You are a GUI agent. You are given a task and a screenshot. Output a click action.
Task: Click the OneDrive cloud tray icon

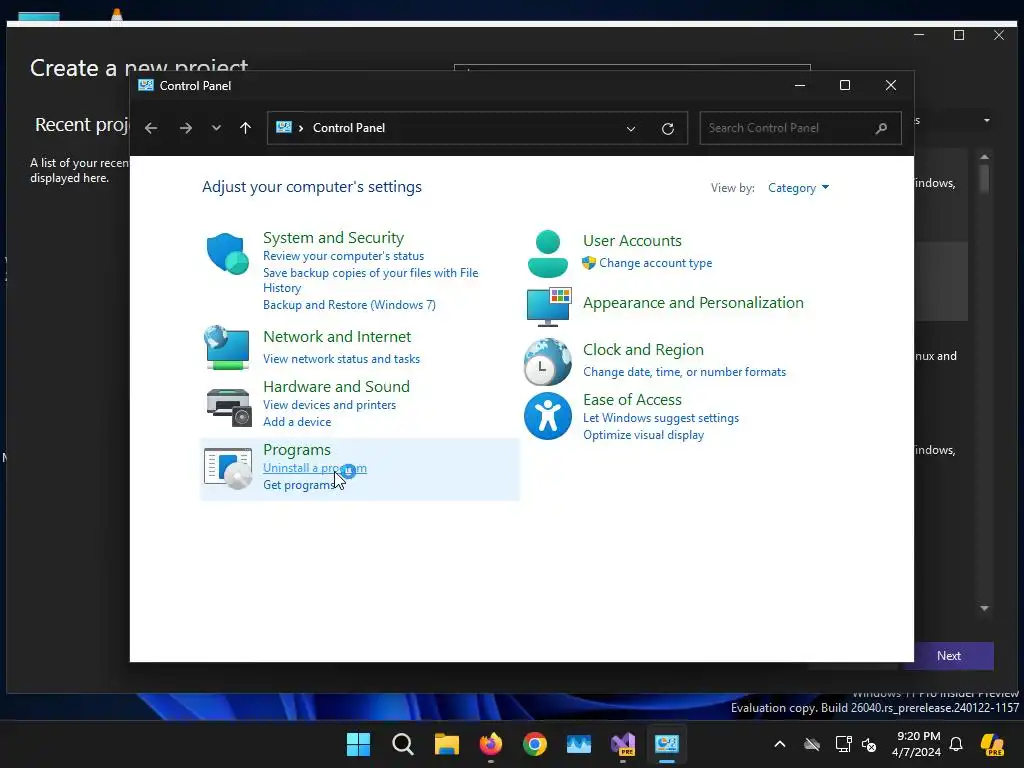coord(812,744)
